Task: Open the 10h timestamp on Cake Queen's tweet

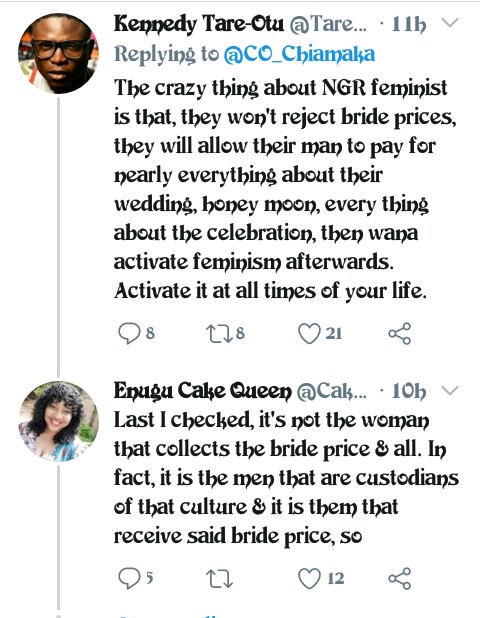Action: pos(409,391)
